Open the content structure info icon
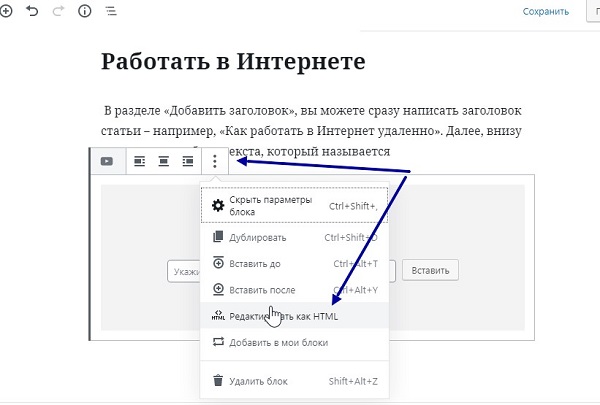The height and width of the screenshot is (405, 600). pos(85,11)
